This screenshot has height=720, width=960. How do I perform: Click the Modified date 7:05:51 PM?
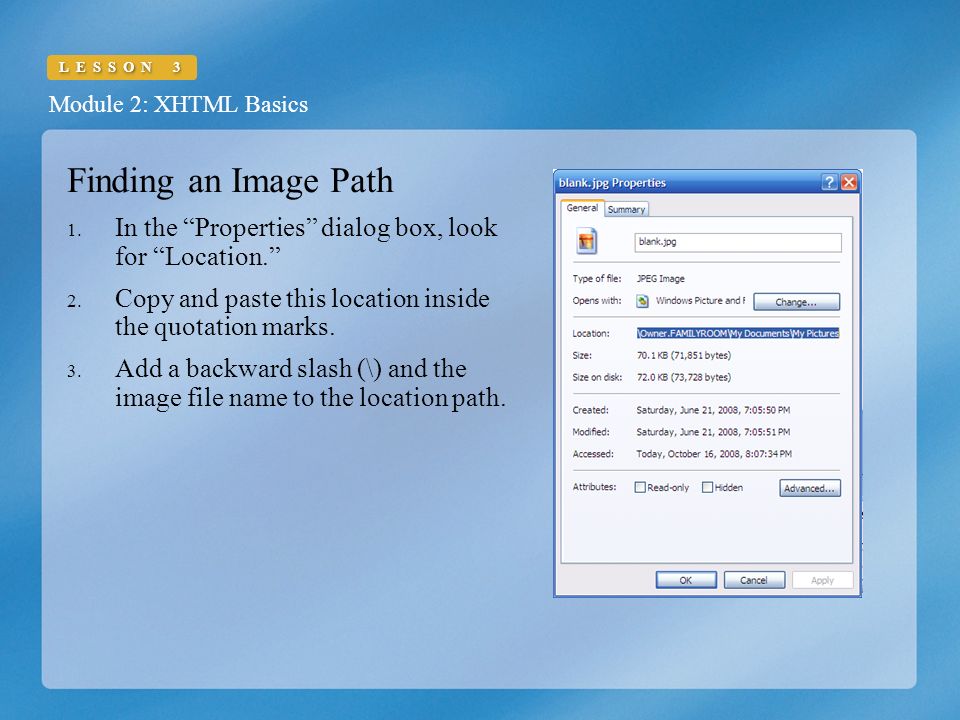713,432
